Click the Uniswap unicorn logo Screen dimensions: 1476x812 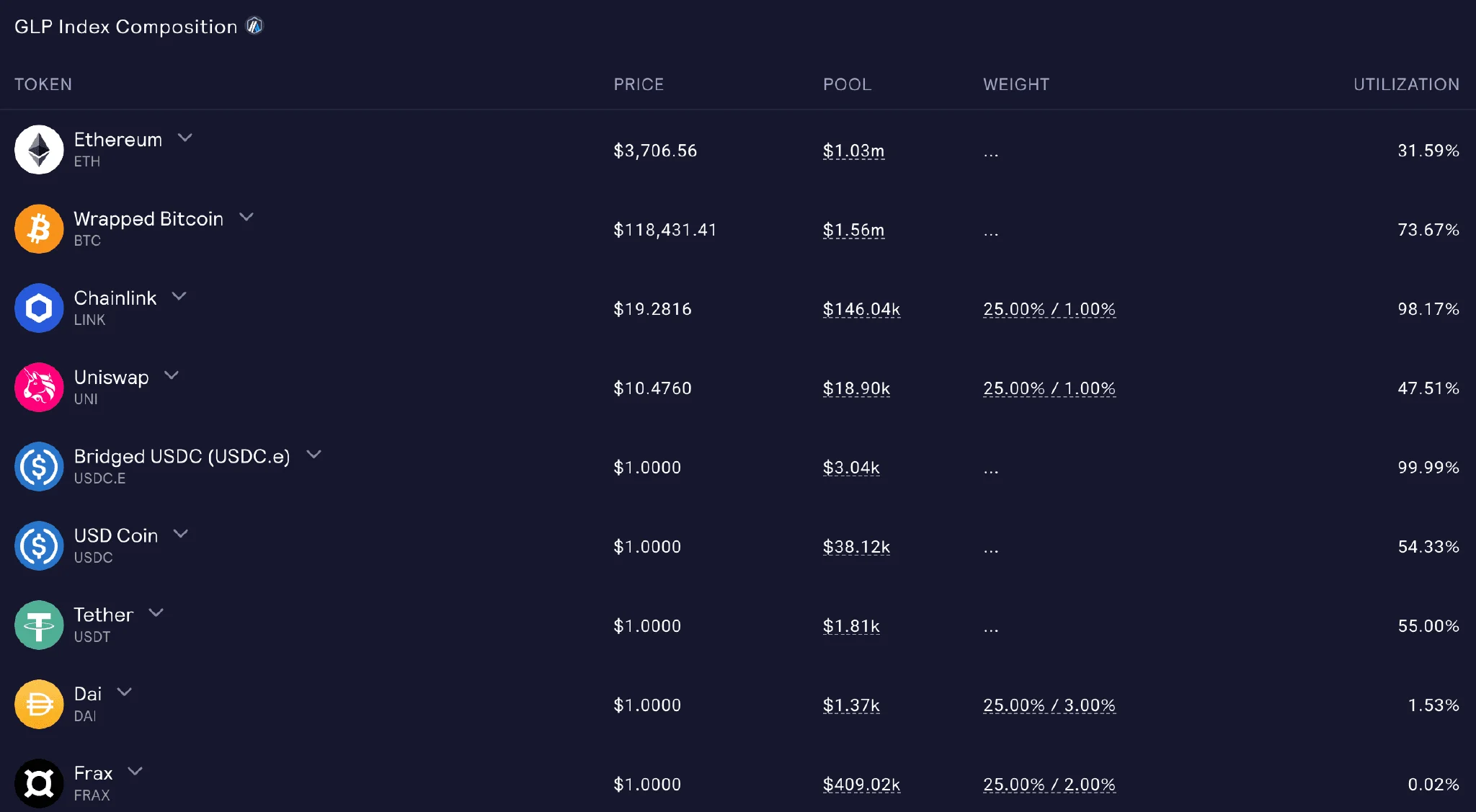(39, 388)
